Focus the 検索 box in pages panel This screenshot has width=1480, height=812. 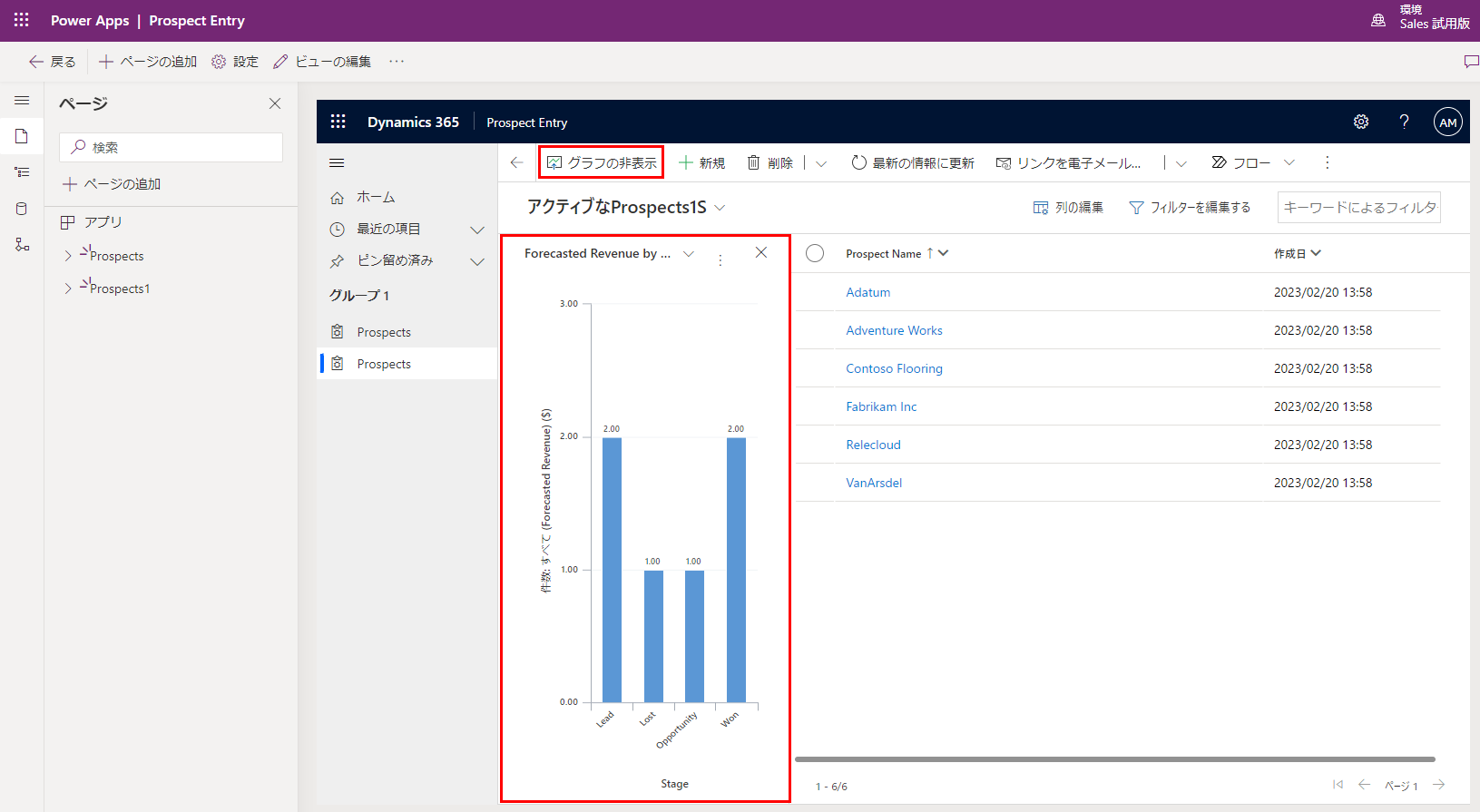point(171,147)
